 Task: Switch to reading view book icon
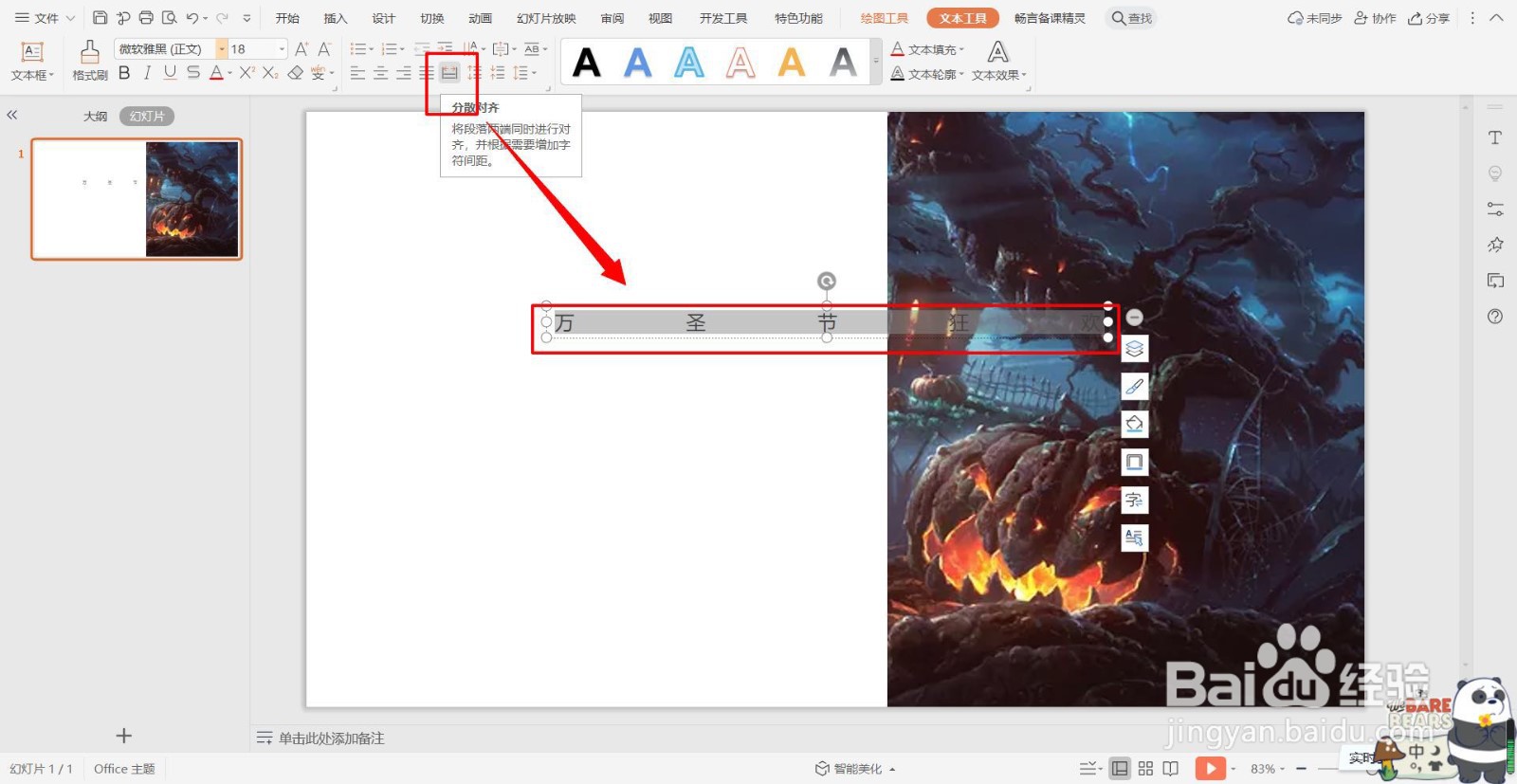[1171, 769]
